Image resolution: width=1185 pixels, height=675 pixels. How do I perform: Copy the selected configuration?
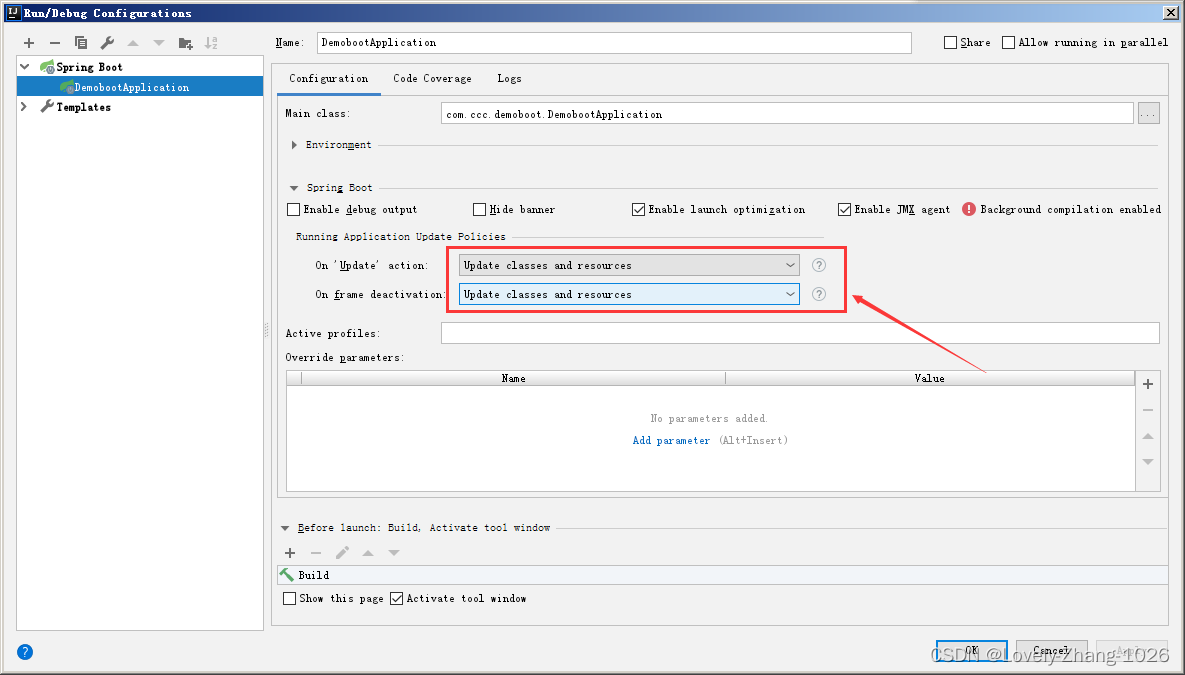(81, 43)
